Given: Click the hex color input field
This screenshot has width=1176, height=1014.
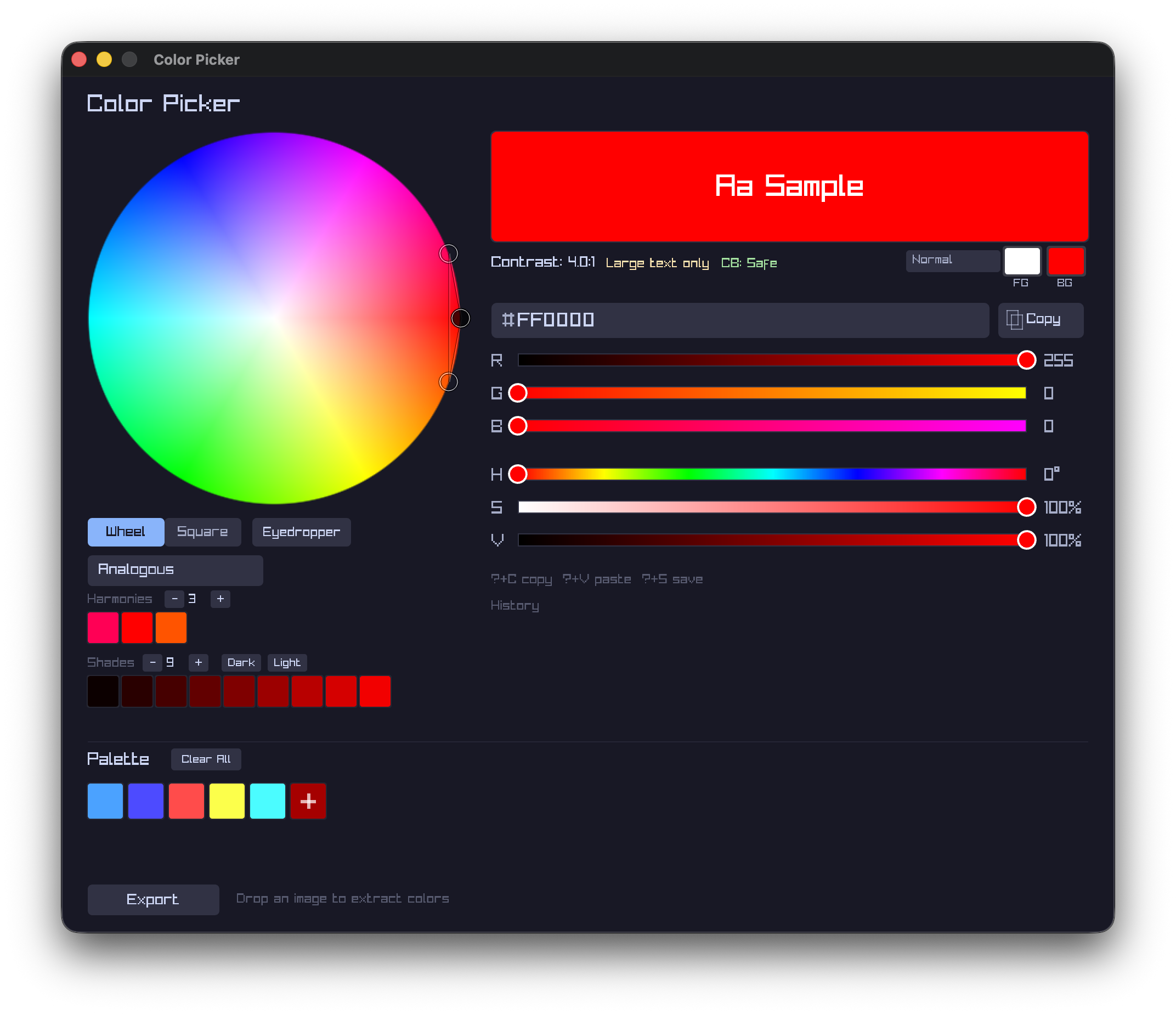Looking at the screenshot, I should 740,320.
